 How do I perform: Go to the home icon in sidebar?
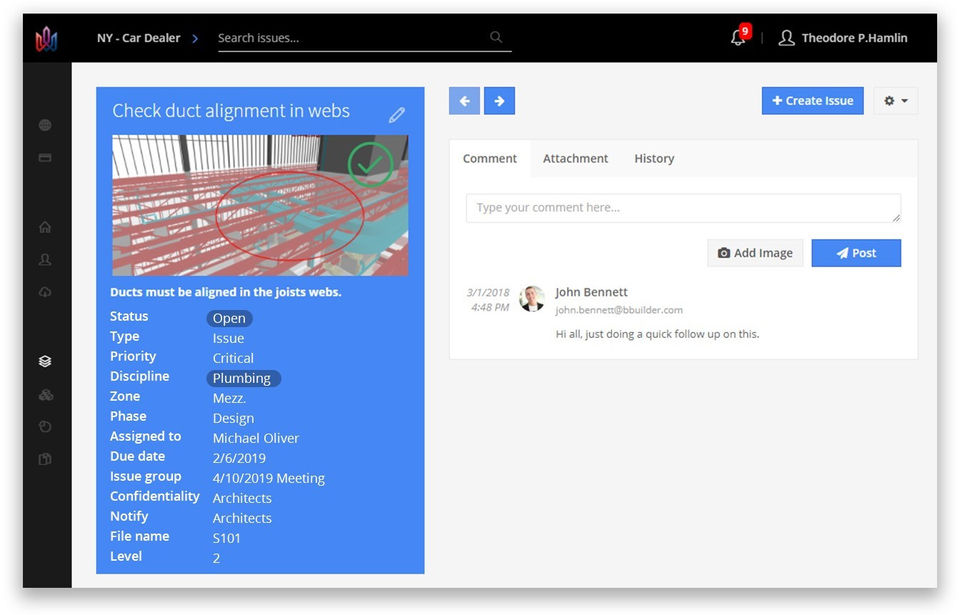[45, 227]
